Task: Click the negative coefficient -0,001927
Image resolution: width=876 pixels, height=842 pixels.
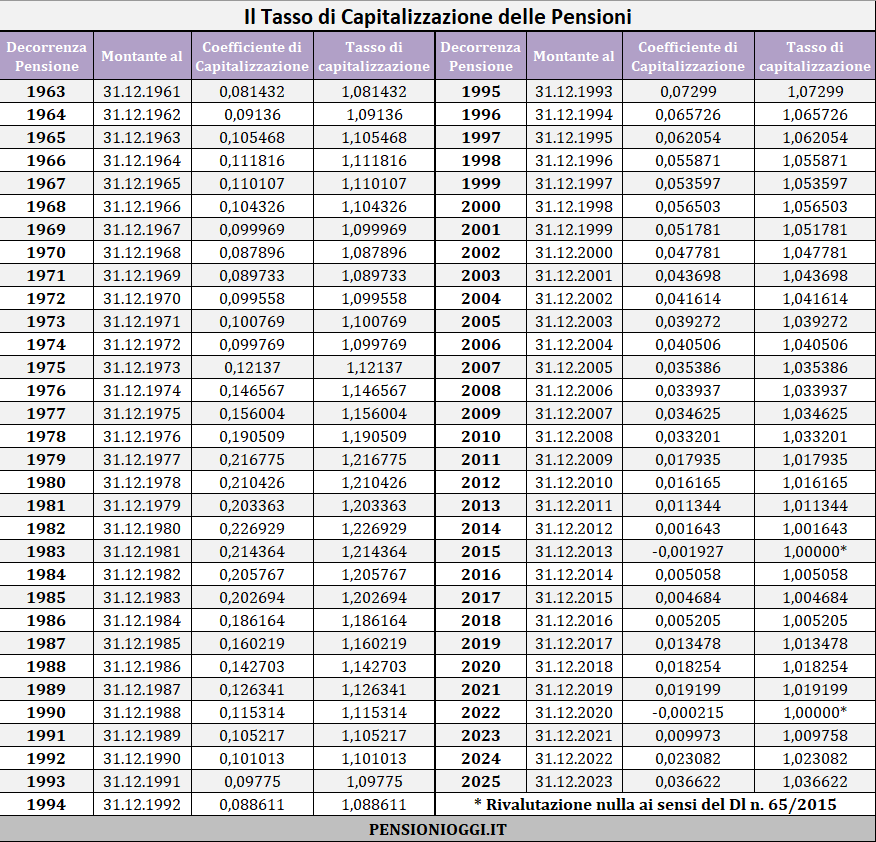Action: [688, 552]
